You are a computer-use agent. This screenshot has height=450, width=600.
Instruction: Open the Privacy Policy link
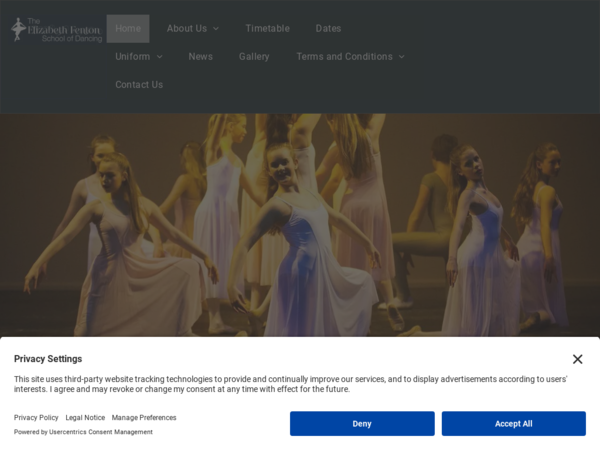(36, 418)
